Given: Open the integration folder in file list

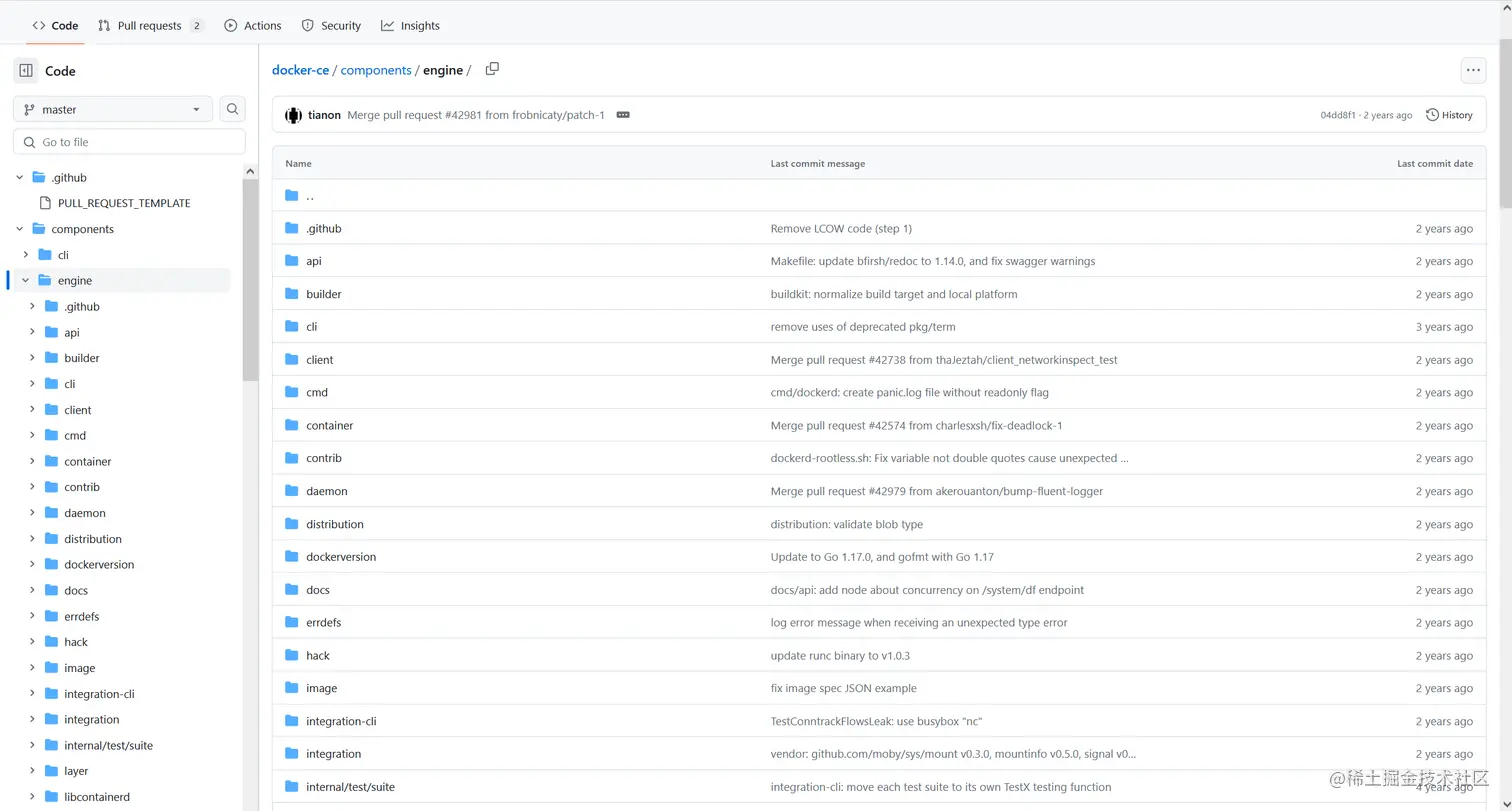Looking at the screenshot, I should click(333, 754).
